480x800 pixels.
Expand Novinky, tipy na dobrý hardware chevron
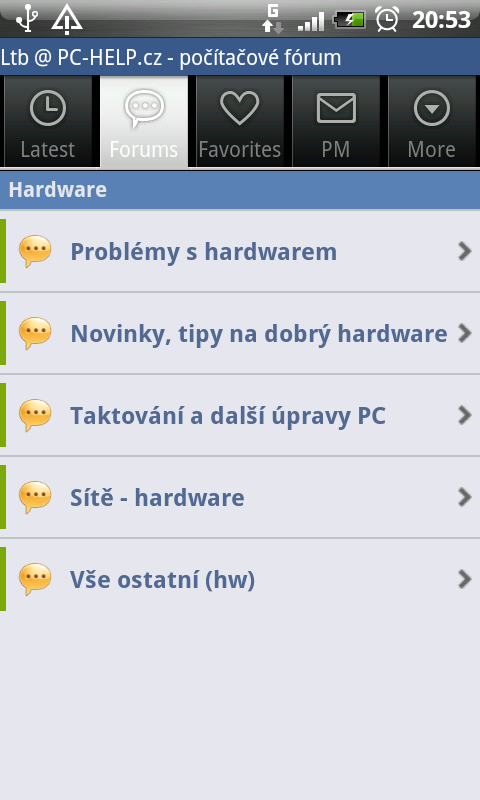464,333
